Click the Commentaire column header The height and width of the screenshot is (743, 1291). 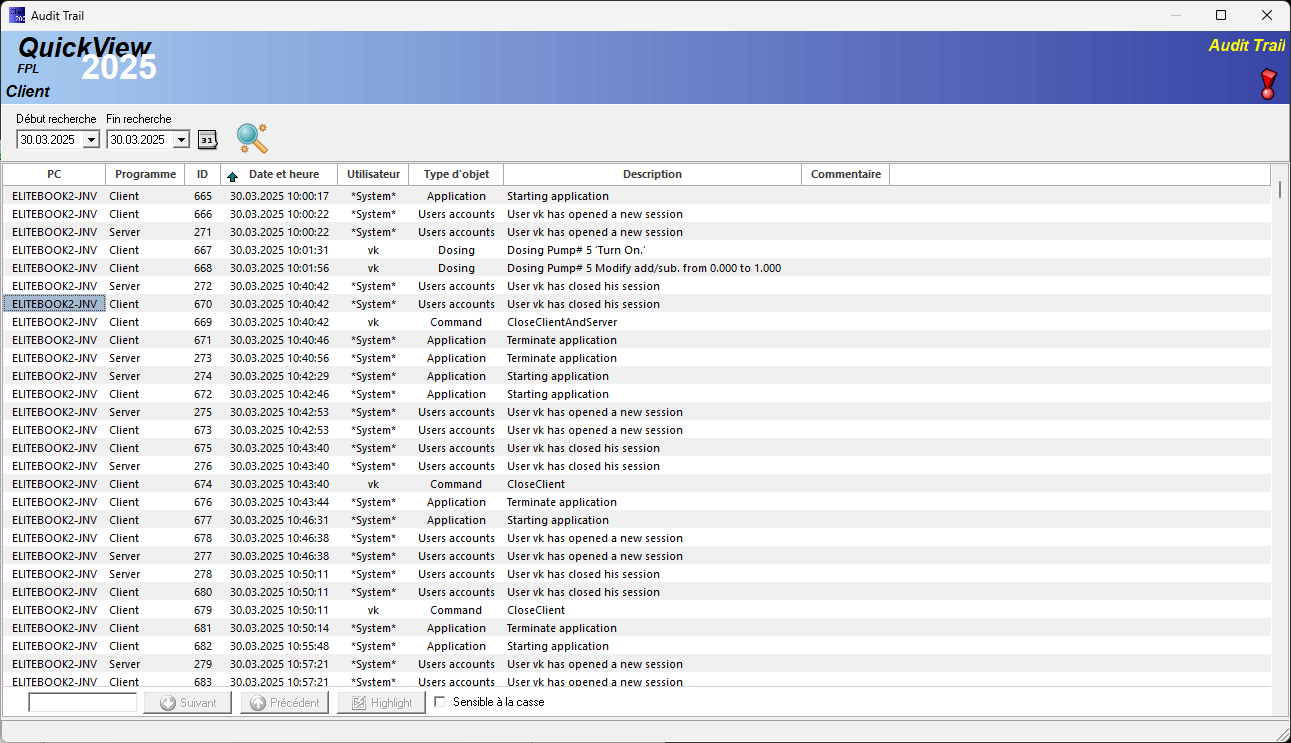coord(844,174)
